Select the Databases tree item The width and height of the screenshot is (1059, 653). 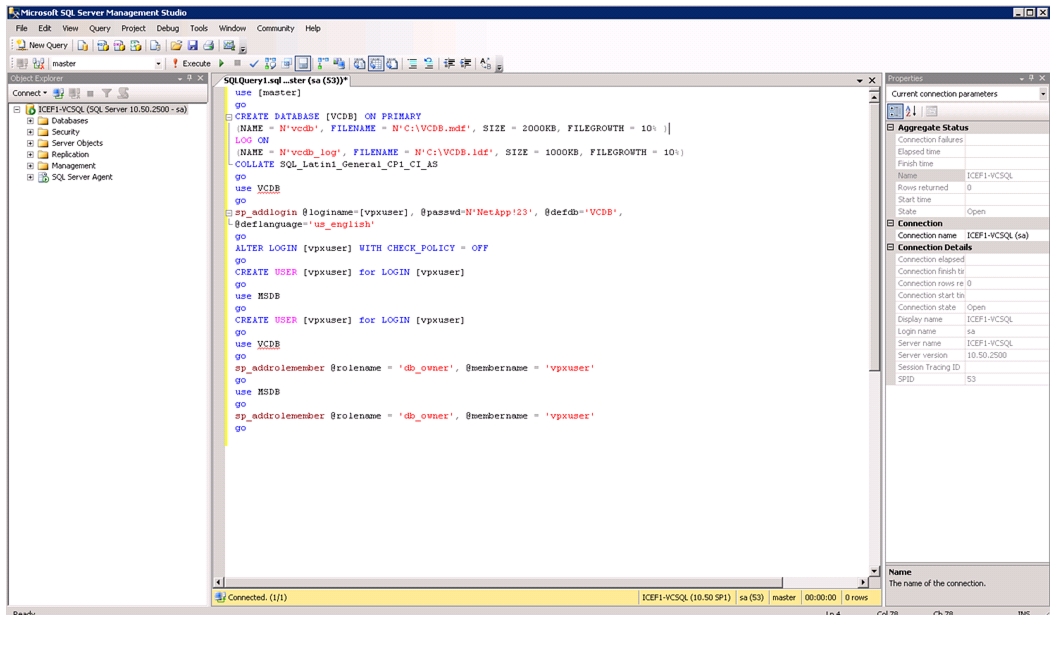click(70, 121)
